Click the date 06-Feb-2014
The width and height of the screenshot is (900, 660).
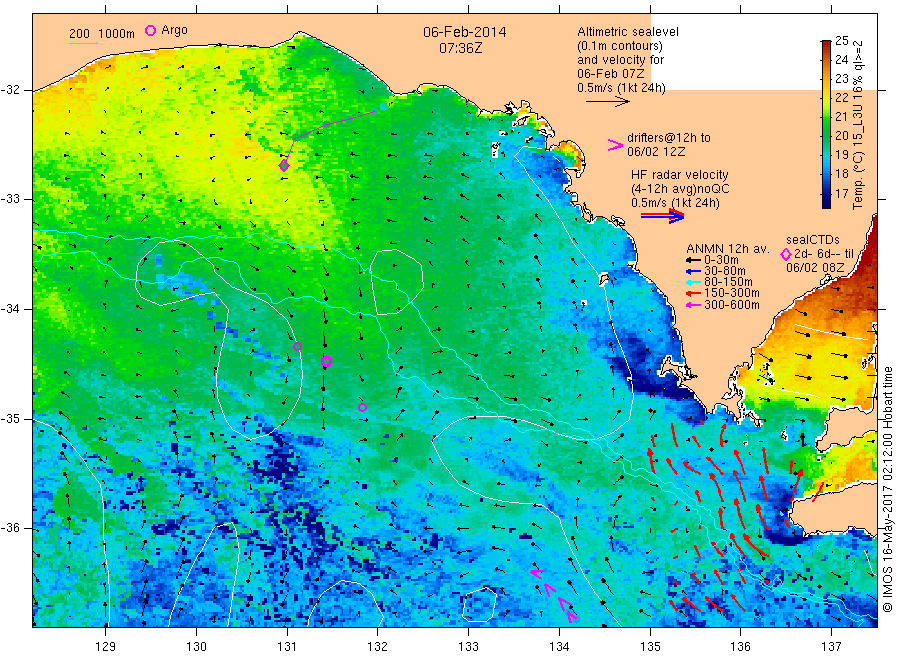464,33
